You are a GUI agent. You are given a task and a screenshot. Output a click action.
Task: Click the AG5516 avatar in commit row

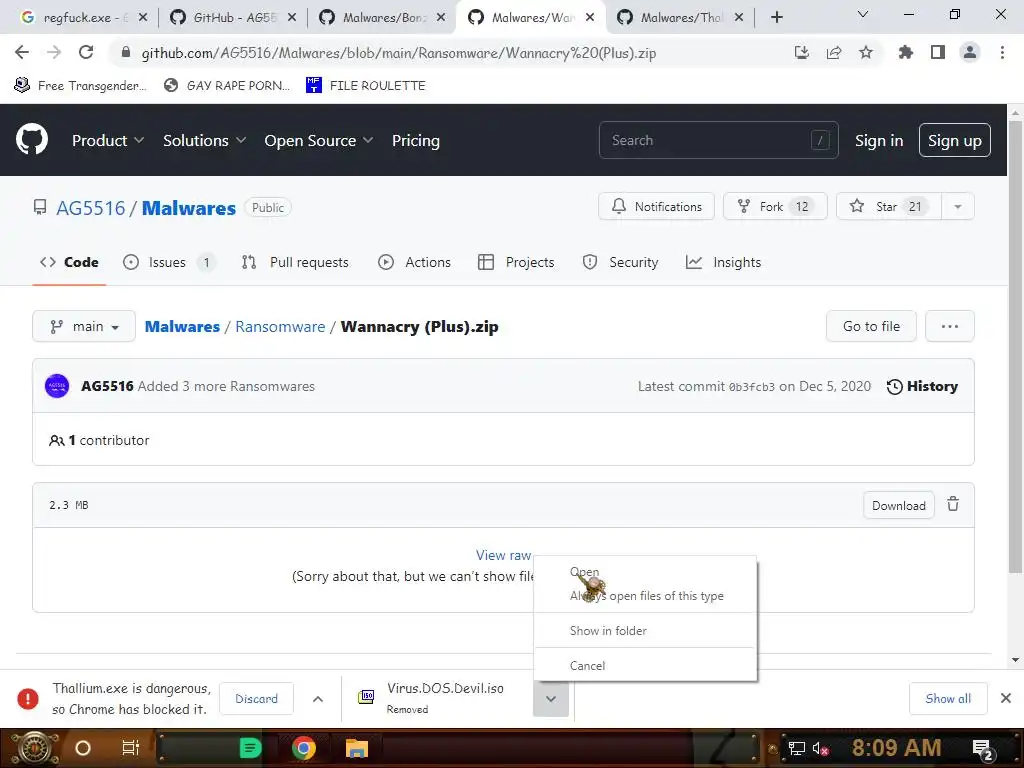point(57,386)
